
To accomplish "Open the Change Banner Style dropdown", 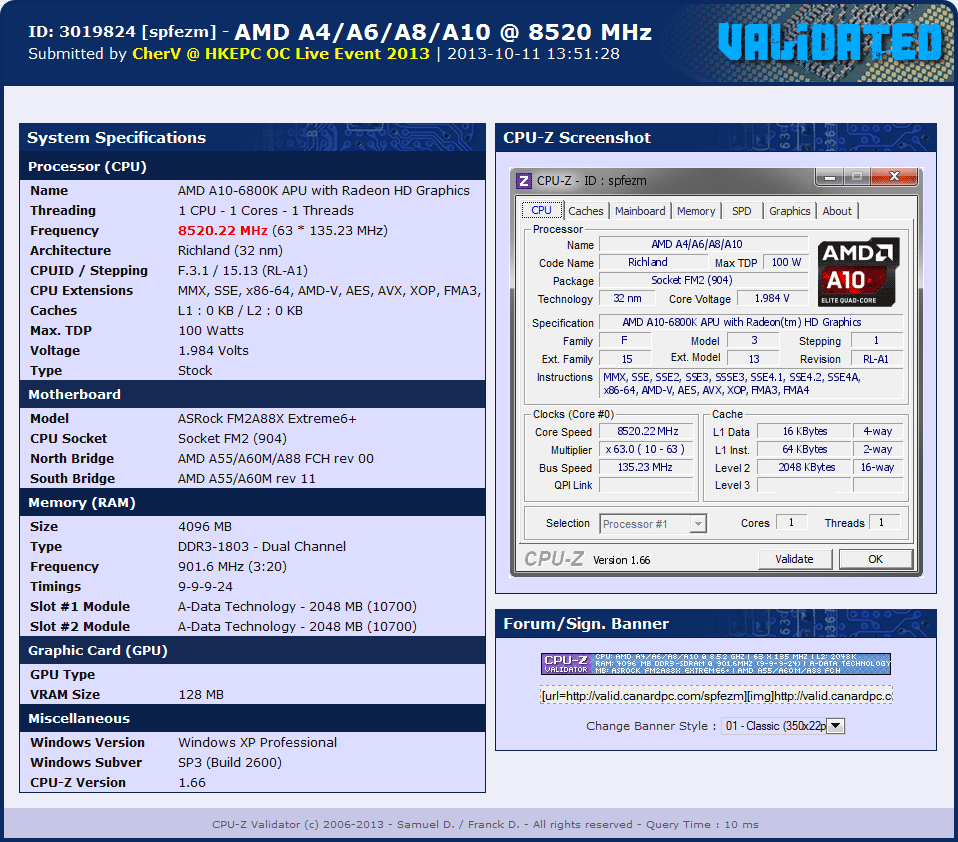I will click(x=783, y=726).
